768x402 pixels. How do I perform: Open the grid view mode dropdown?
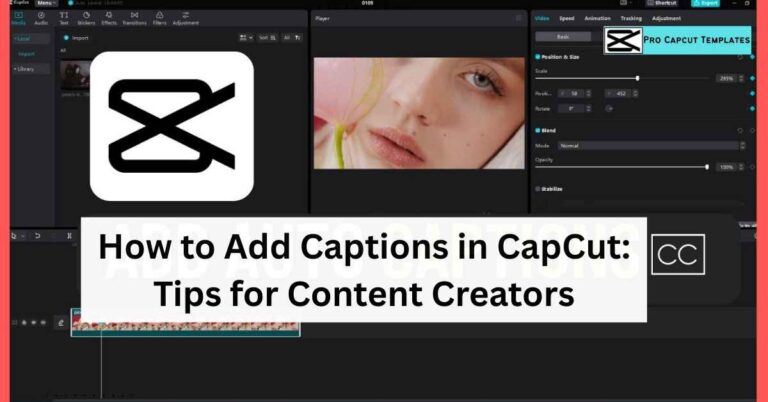point(246,38)
